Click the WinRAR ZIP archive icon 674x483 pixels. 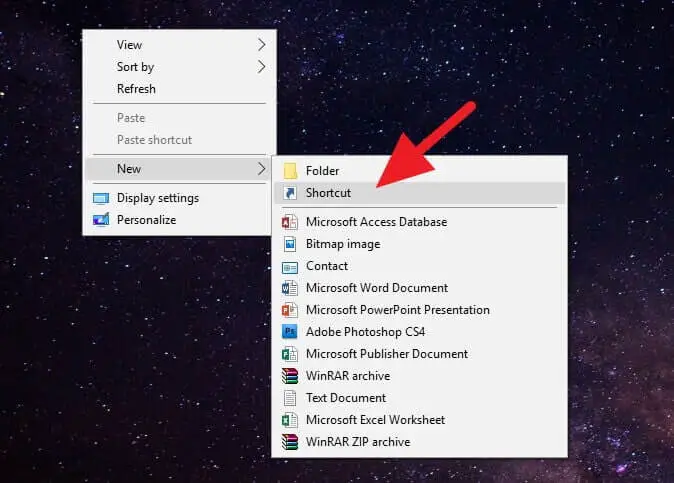click(x=290, y=442)
